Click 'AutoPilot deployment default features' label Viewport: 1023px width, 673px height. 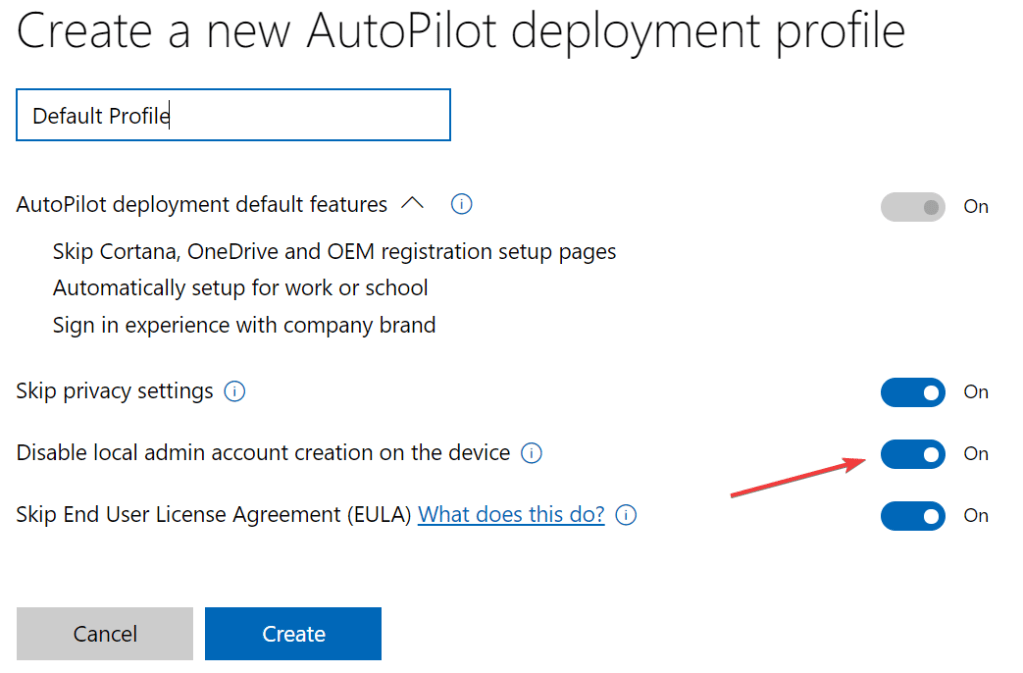202,205
